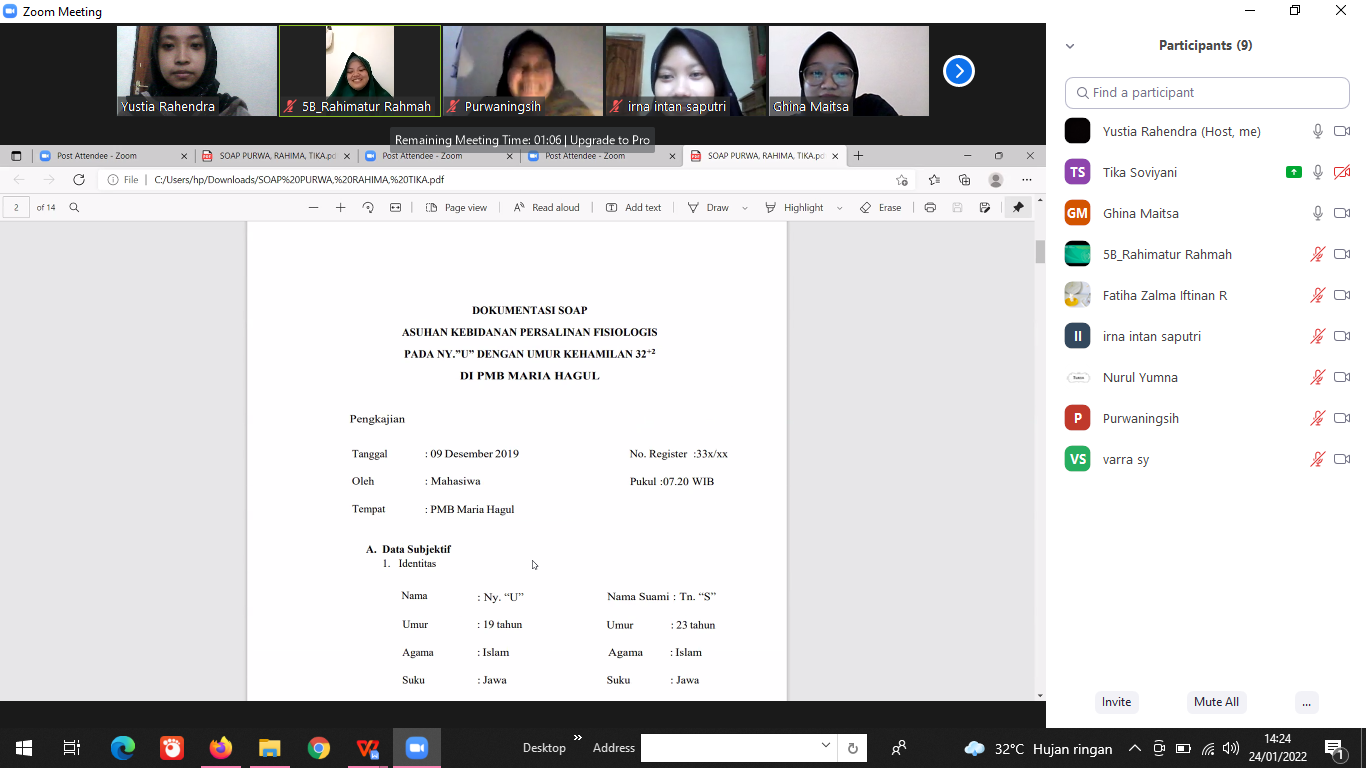Click the Fit to width icon
Image resolution: width=1366 pixels, height=768 pixels.
(x=395, y=207)
